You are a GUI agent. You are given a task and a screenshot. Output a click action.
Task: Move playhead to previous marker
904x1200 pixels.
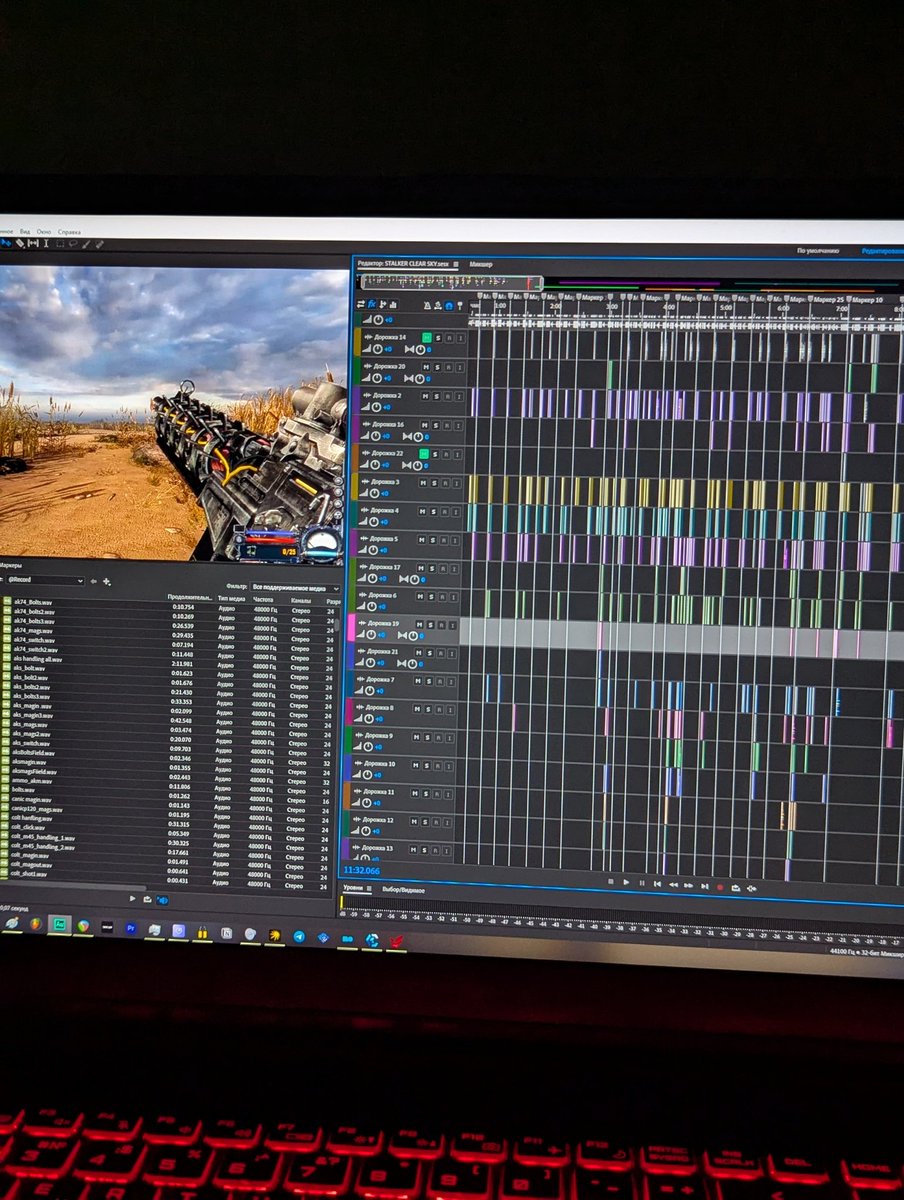click(x=657, y=884)
